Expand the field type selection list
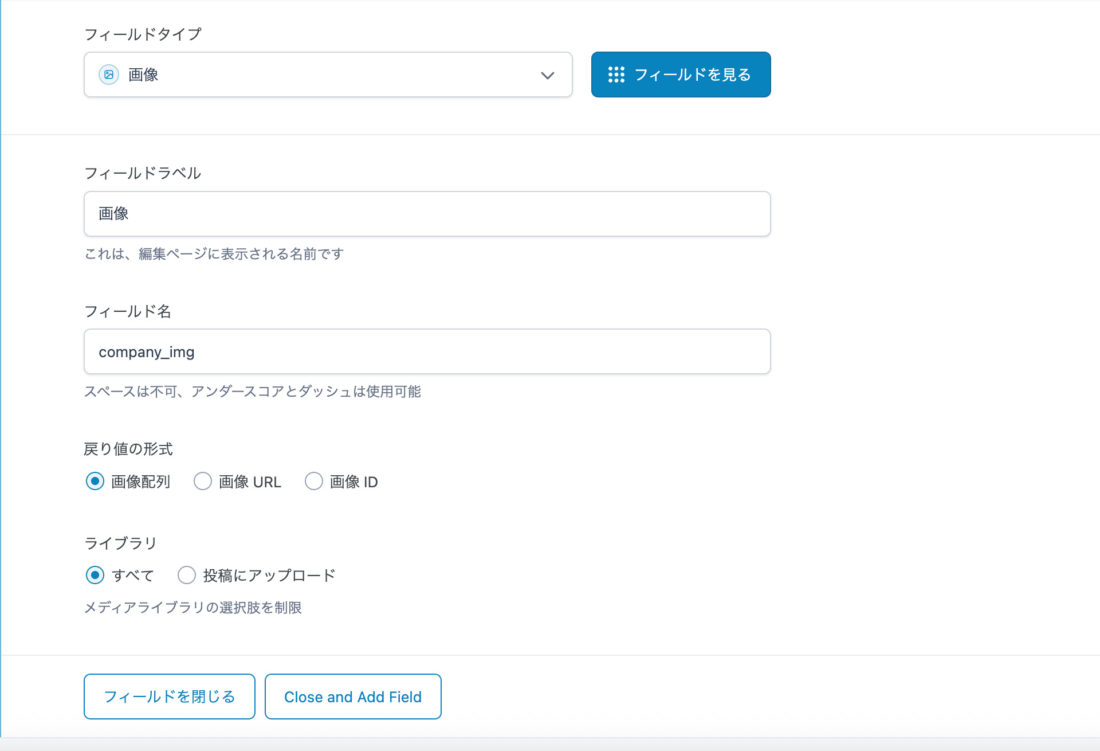 pyautogui.click(x=328, y=74)
